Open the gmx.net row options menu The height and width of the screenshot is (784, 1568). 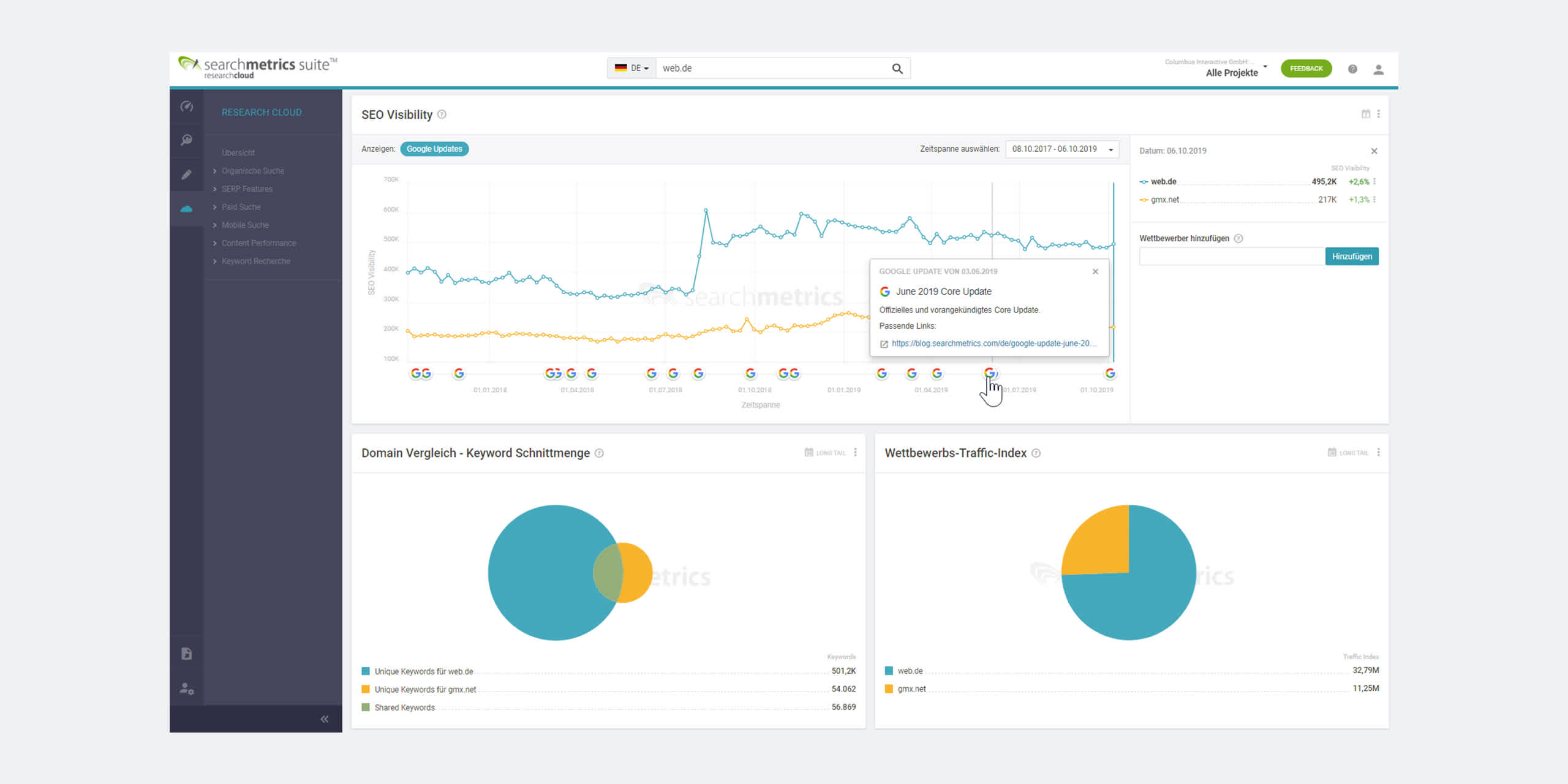1374,199
